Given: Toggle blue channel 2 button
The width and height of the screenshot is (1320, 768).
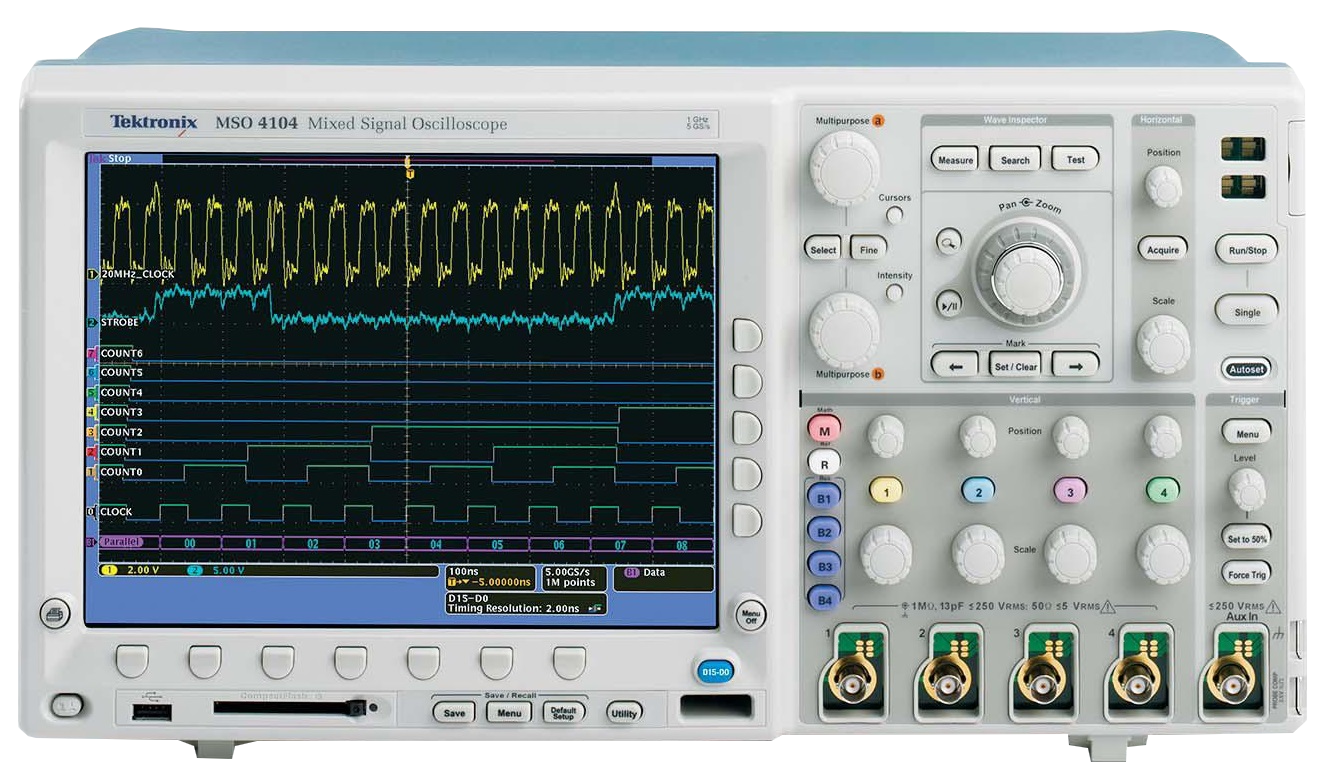Looking at the screenshot, I should (x=978, y=490).
